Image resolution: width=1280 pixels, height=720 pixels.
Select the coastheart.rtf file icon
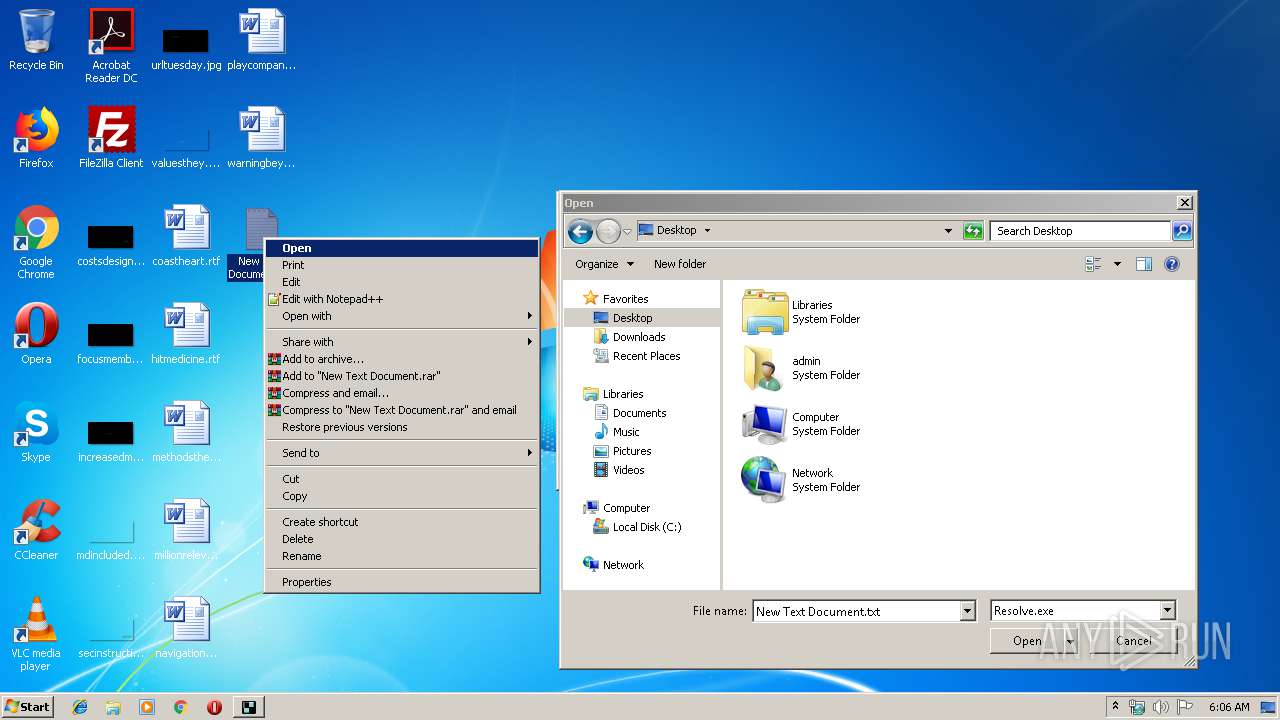tap(186, 235)
